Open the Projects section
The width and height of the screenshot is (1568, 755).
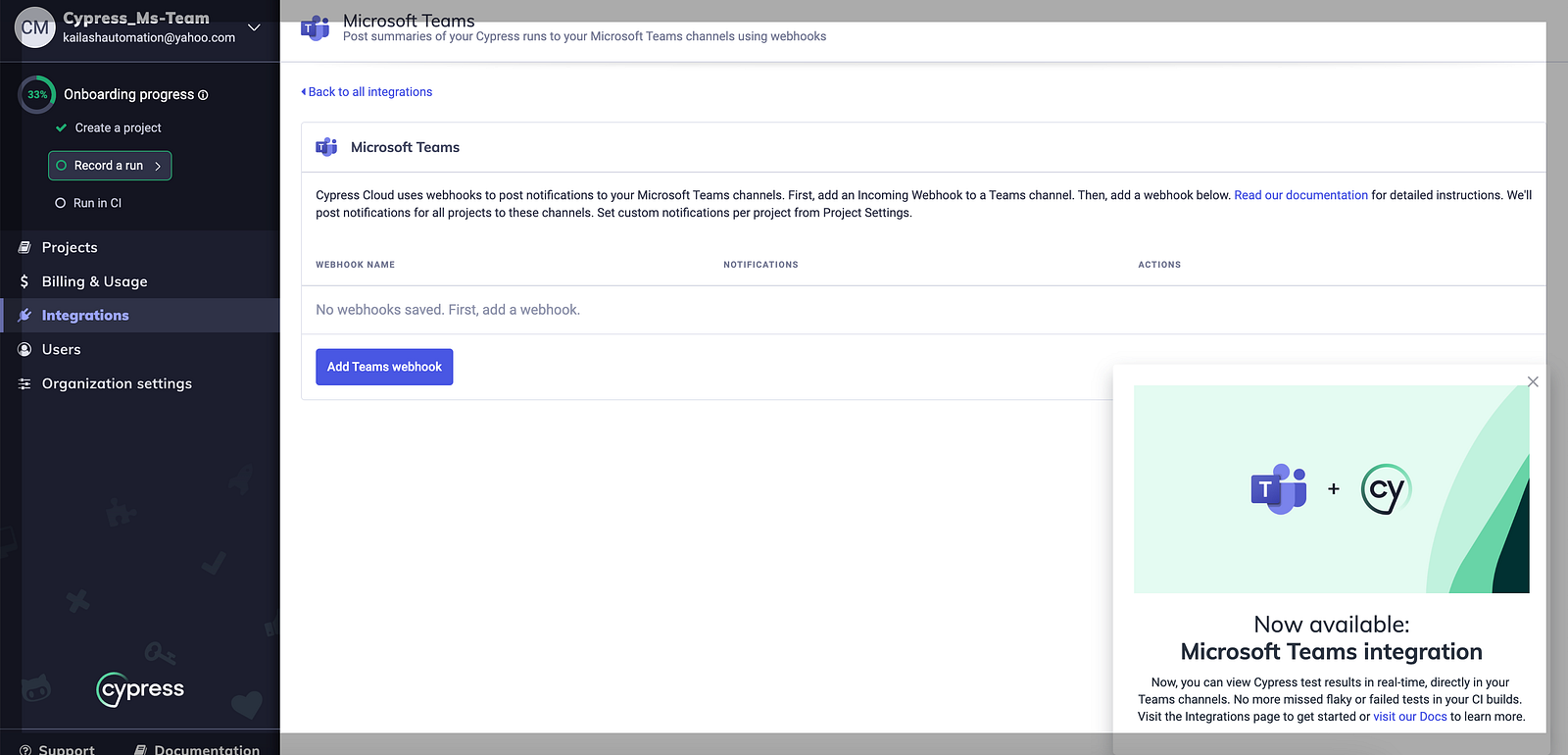coord(140,247)
